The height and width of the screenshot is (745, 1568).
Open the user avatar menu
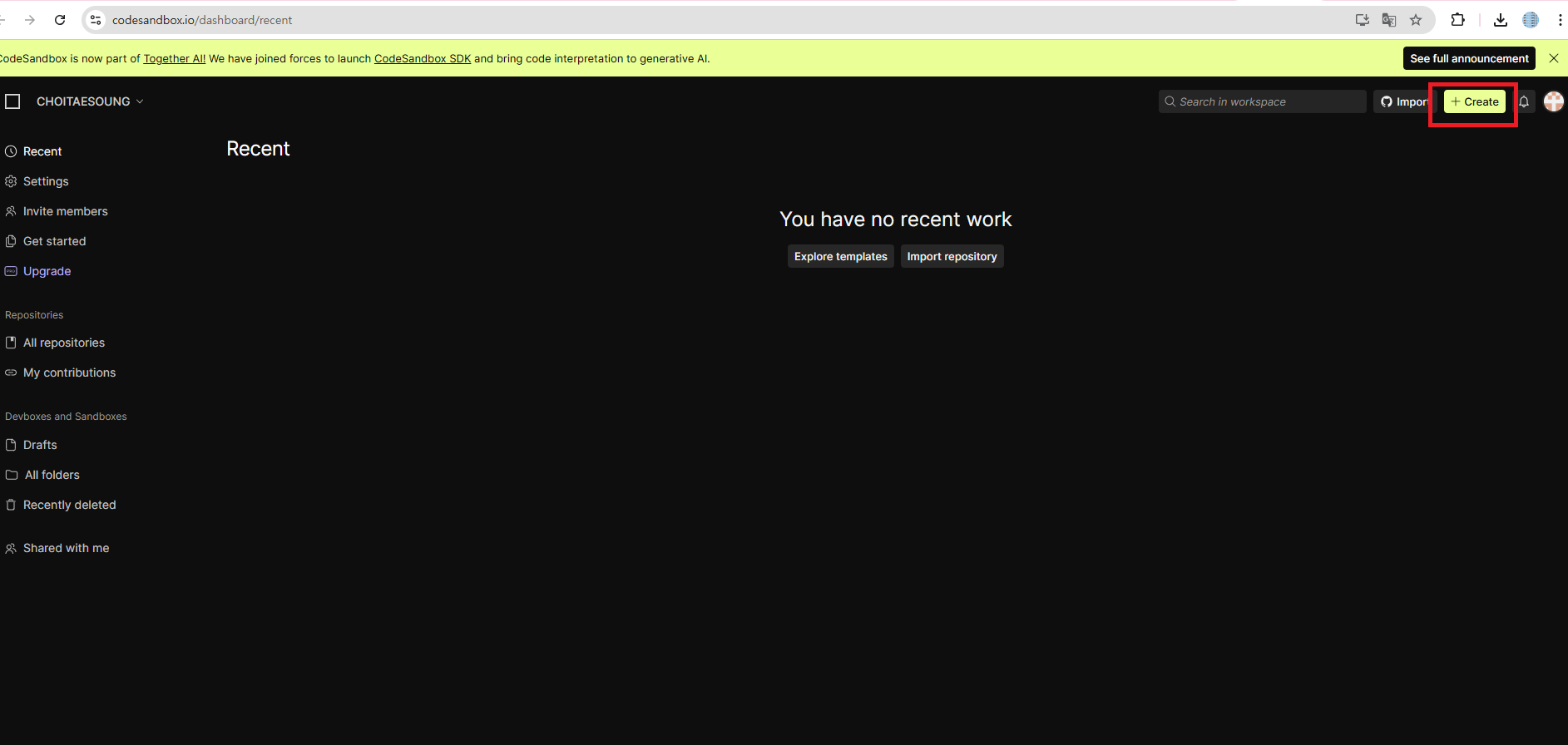click(1553, 101)
